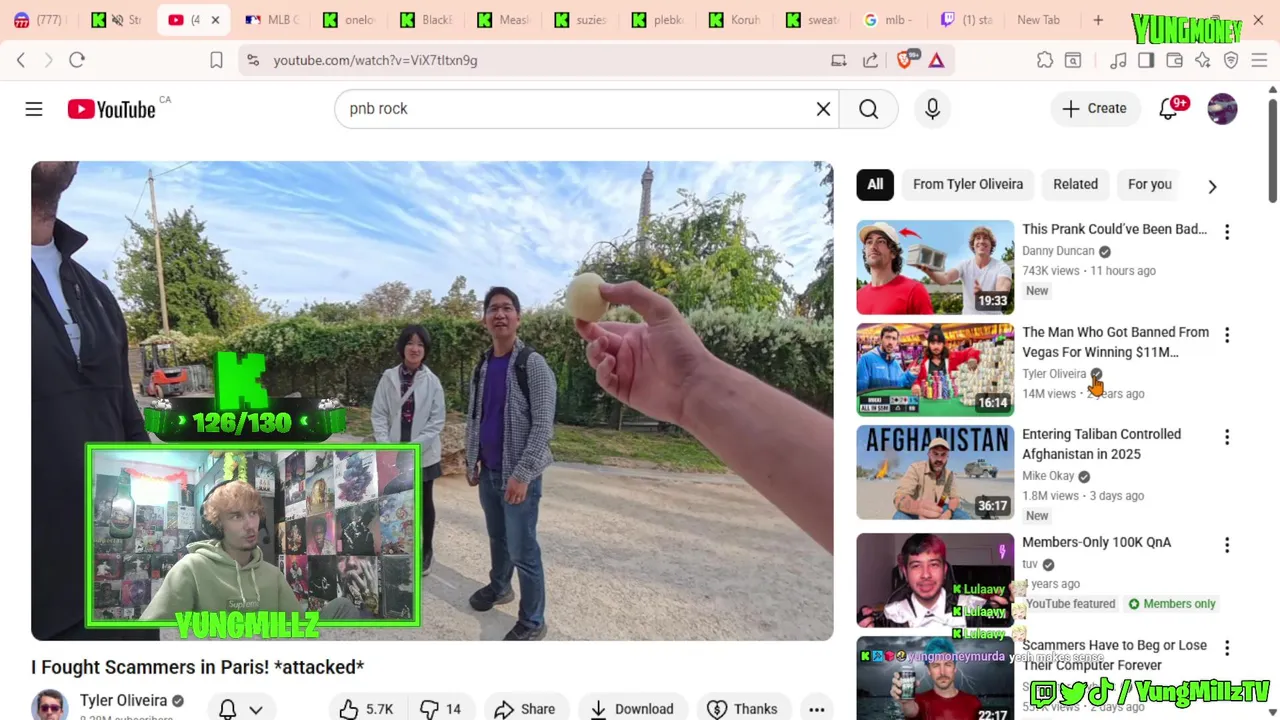
Task: Open the Afghanistan video thumbnail
Action: click(x=935, y=472)
